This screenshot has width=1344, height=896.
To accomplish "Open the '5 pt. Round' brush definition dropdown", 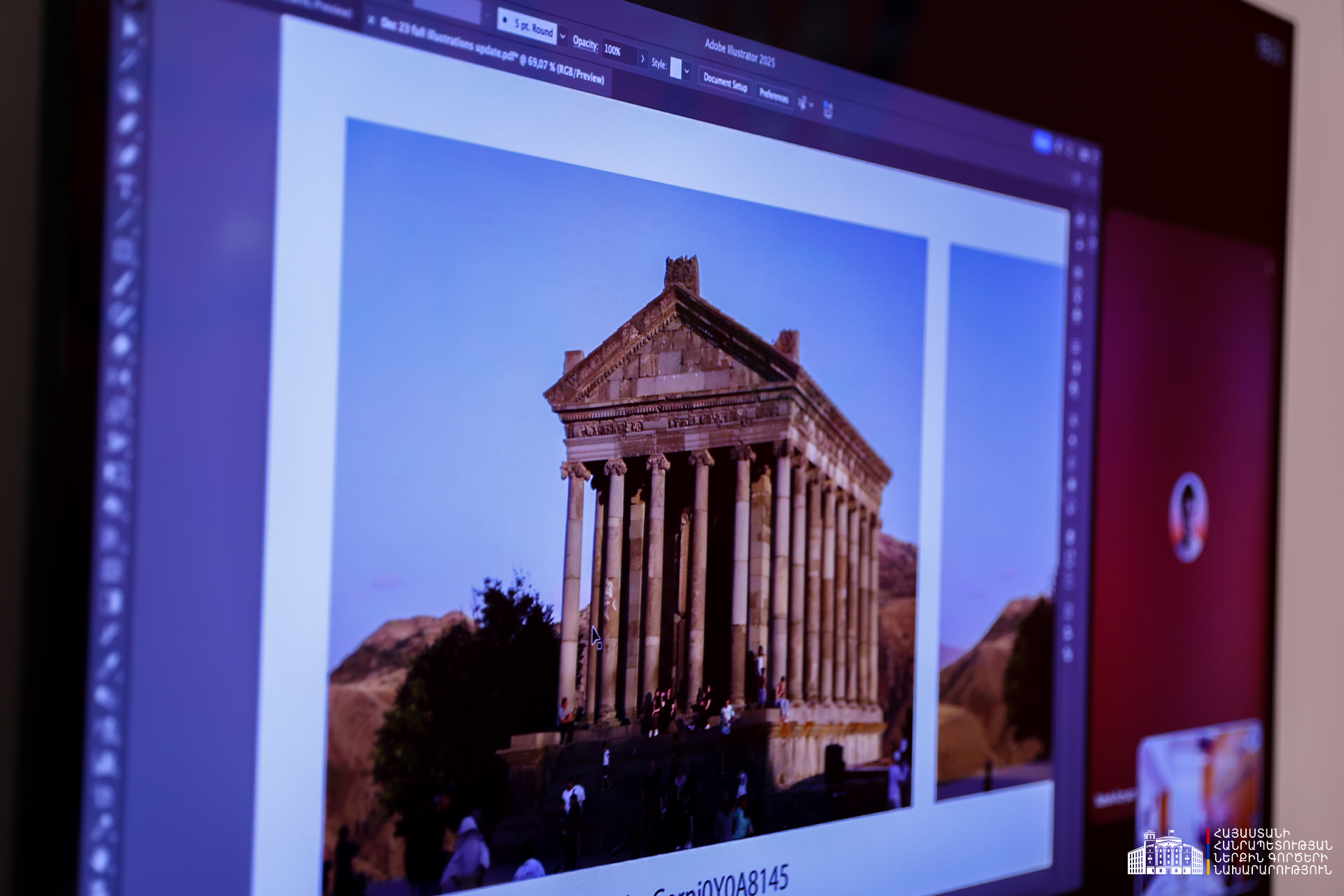I will point(562,36).
